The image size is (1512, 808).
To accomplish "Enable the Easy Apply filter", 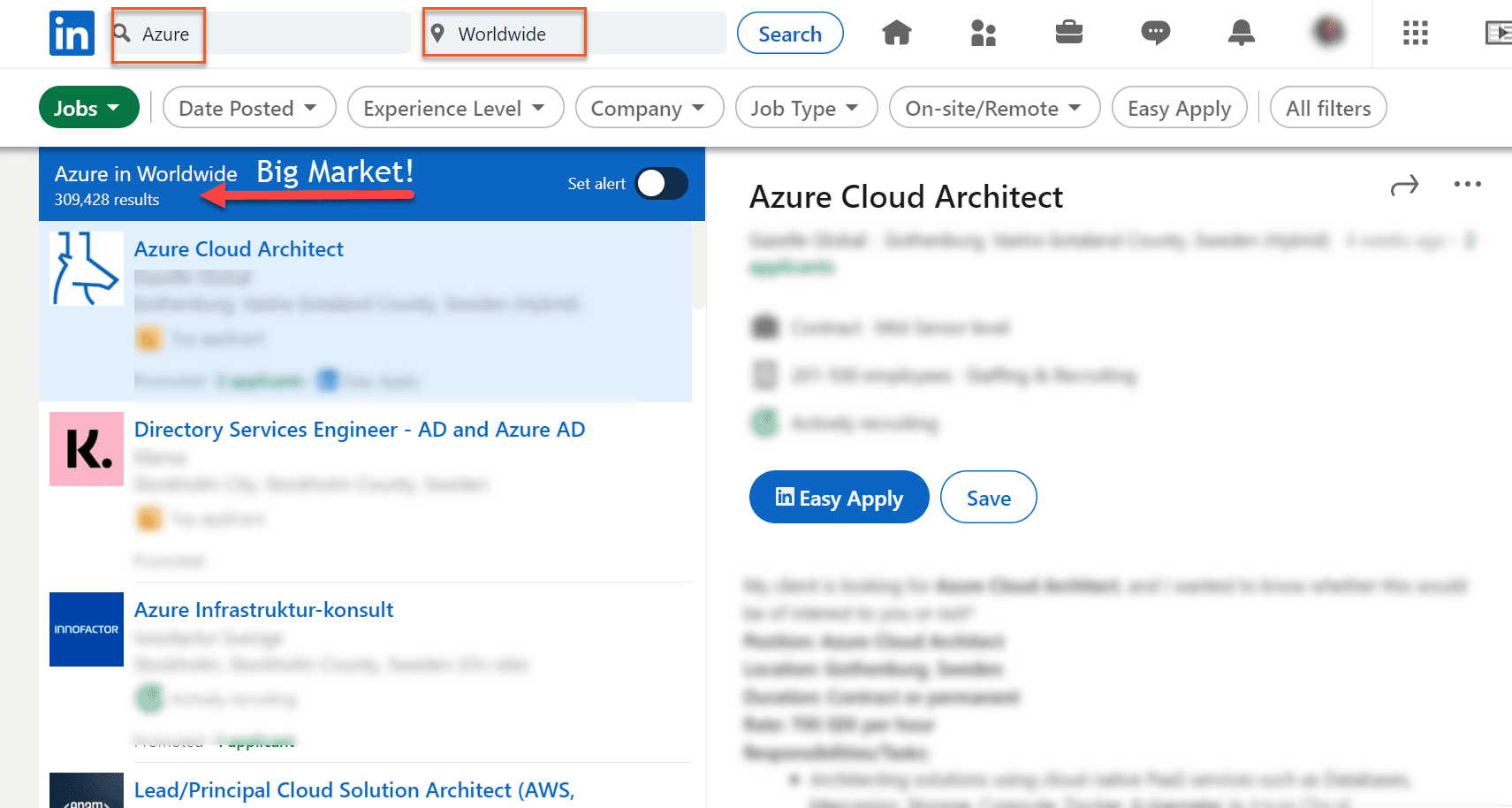I will tap(1179, 108).
